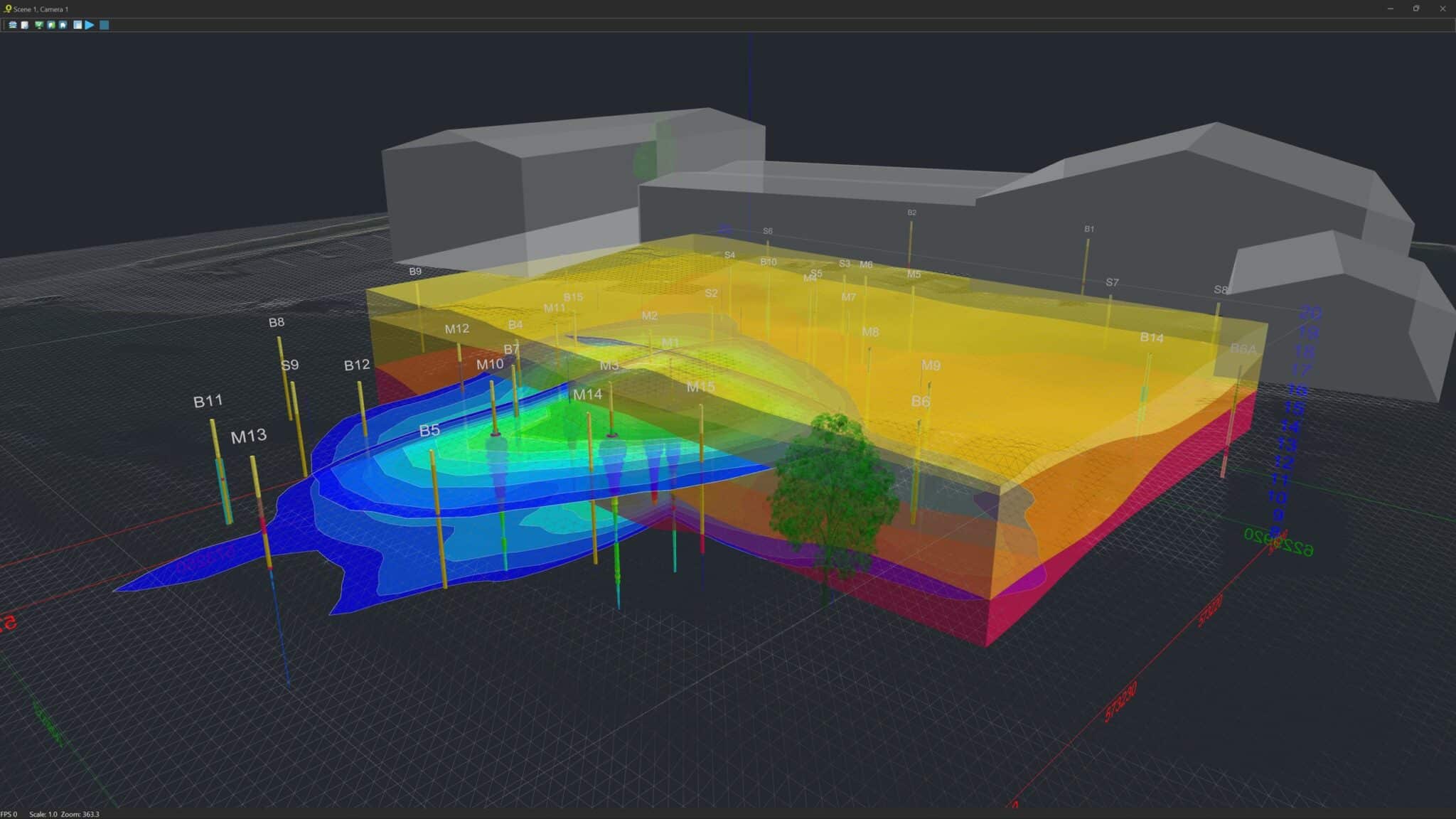Click the document page toolbar icon

tap(25, 25)
